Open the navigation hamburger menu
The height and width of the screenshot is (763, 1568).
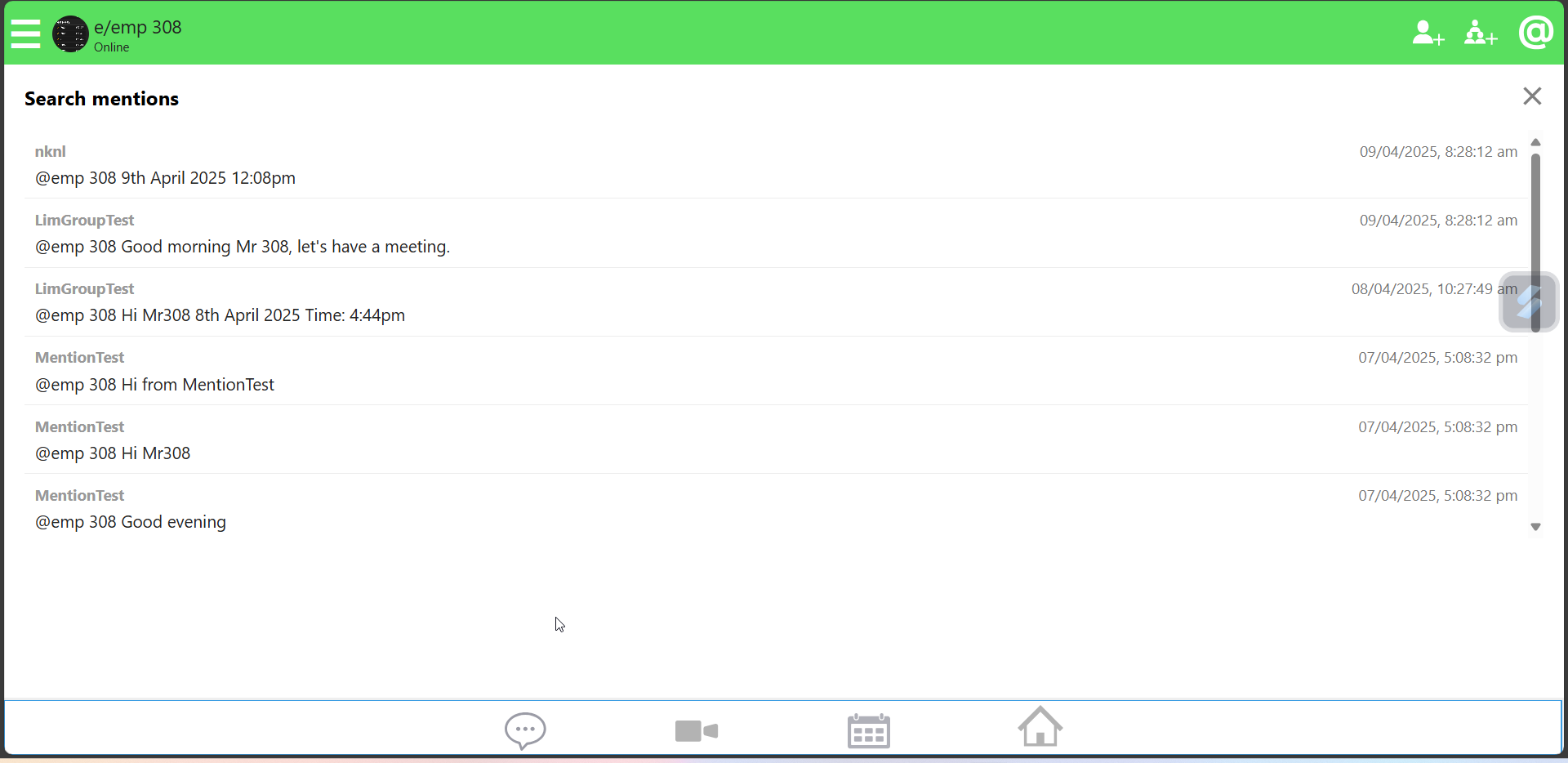pyautogui.click(x=25, y=33)
